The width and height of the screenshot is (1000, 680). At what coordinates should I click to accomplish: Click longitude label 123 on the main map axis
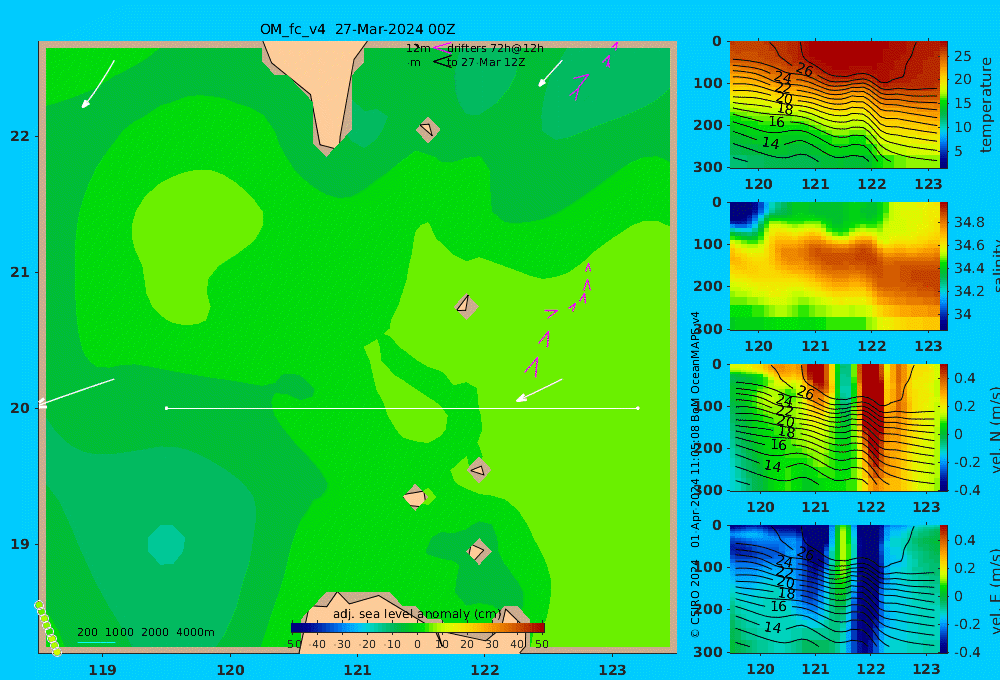pos(613,670)
